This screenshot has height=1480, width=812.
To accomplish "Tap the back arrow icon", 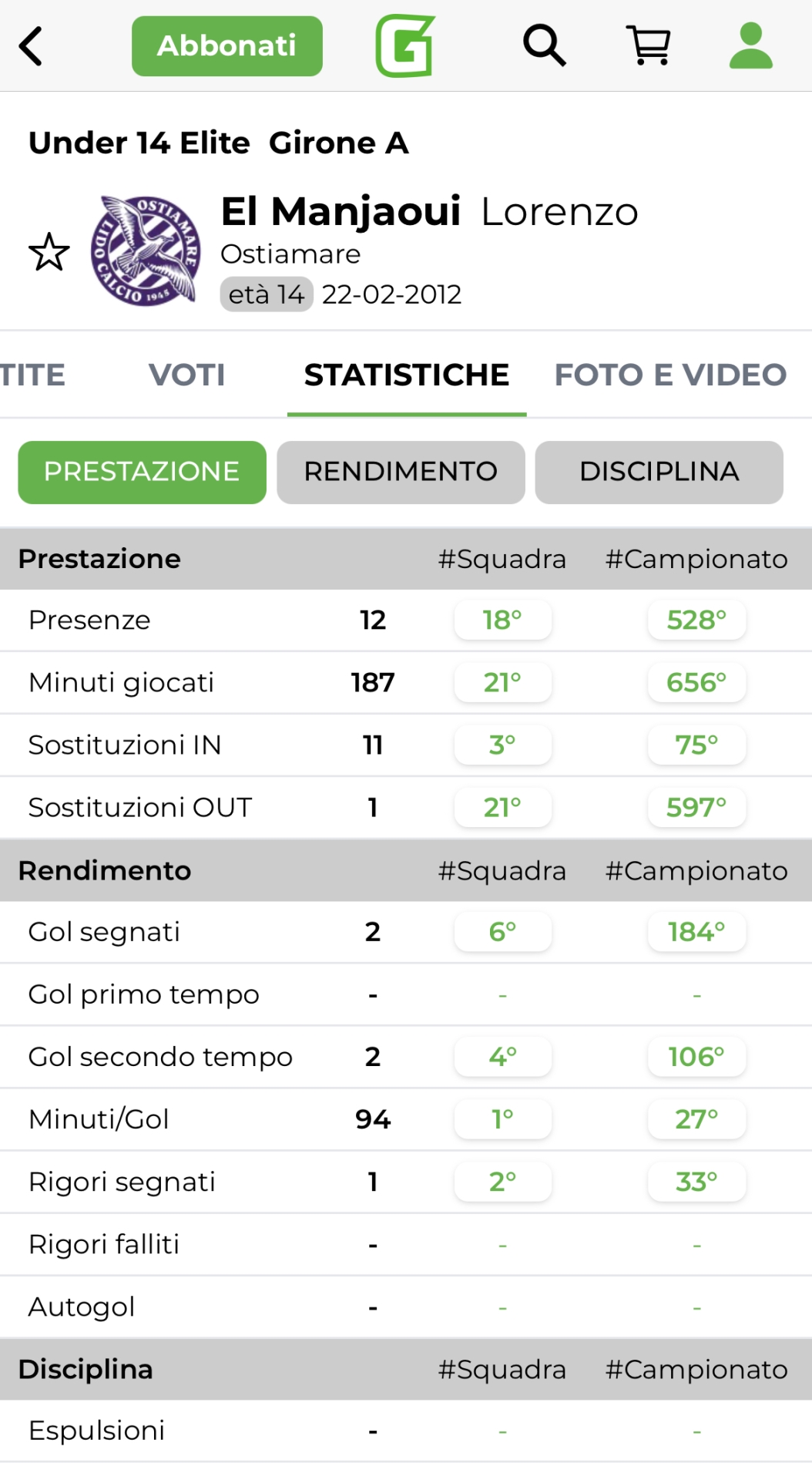I will [x=31, y=46].
